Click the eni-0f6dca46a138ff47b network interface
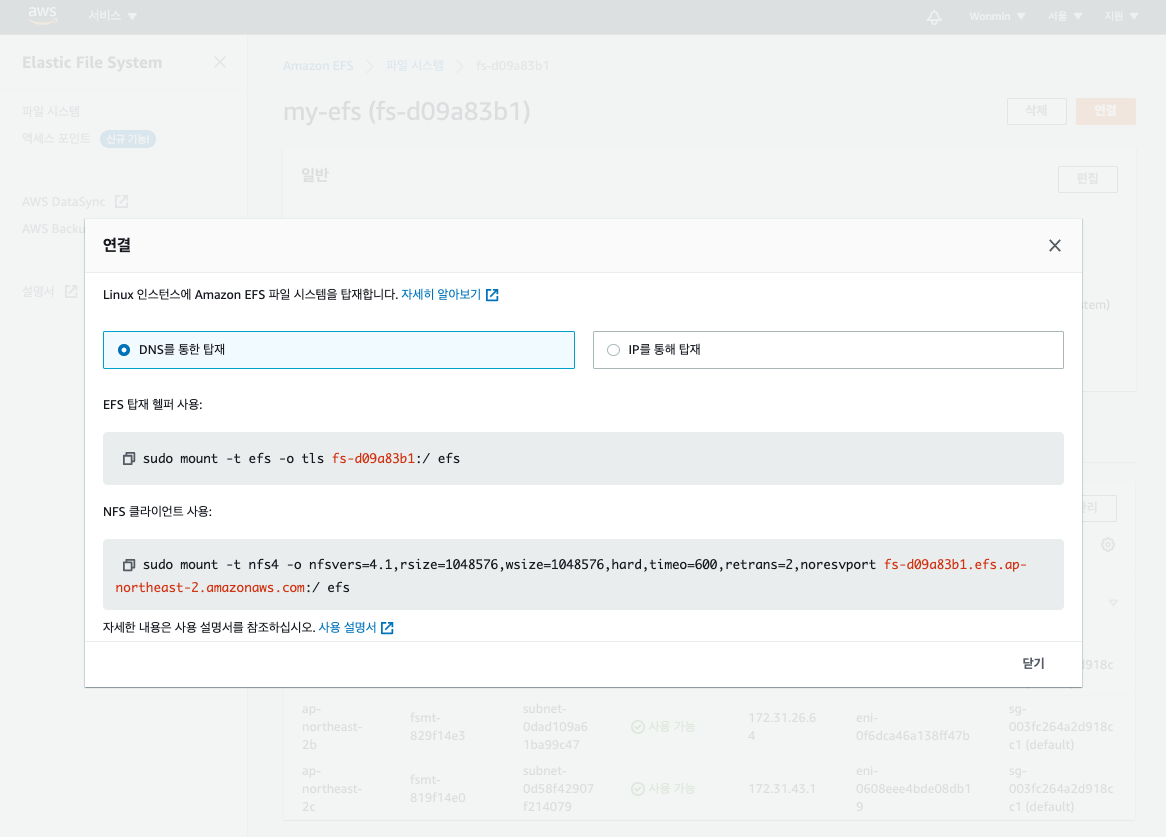 [912, 727]
